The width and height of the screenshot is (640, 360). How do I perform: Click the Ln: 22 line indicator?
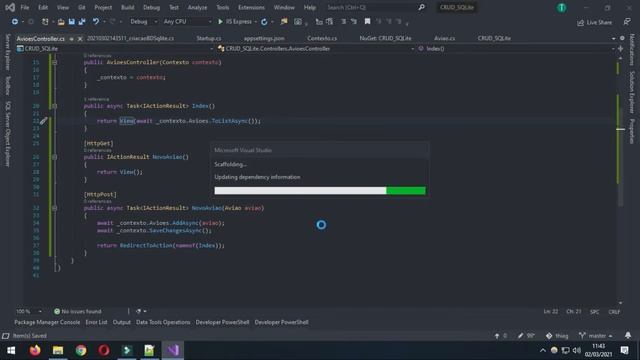pos(551,311)
